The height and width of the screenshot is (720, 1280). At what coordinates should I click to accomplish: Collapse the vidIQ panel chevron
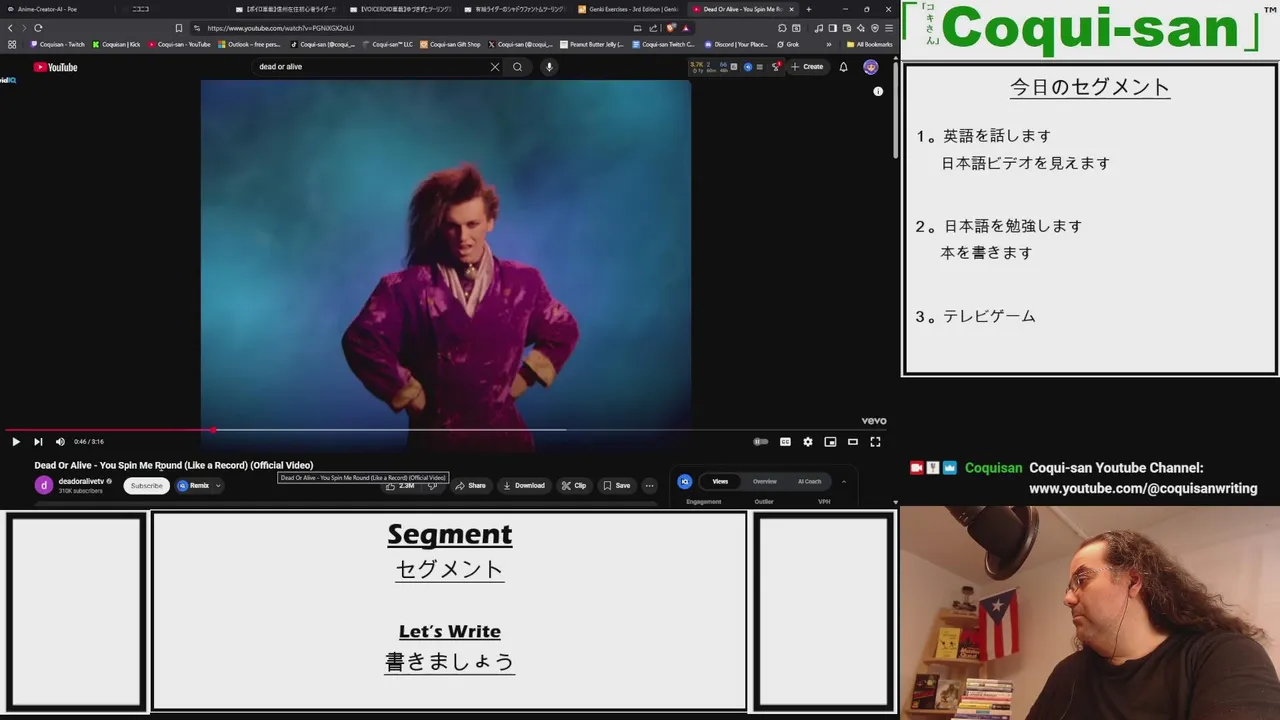click(843, 481)
